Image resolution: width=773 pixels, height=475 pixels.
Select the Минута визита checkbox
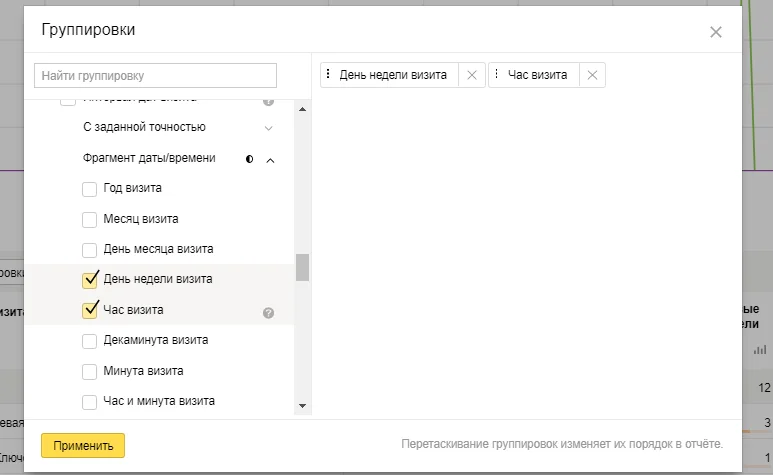(90, 371)
